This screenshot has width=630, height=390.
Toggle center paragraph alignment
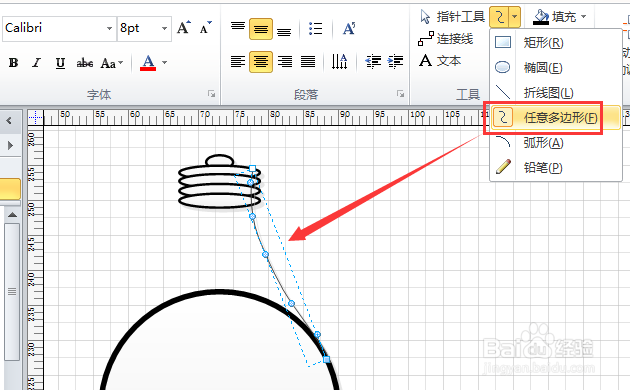point(261,62)
